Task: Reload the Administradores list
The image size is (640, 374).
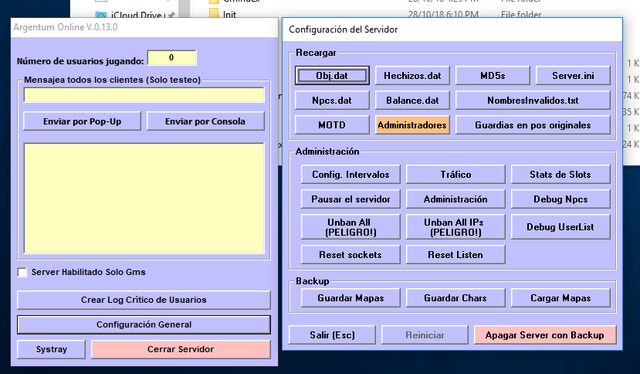Action: pyautogui.click(x=412, y=125)
